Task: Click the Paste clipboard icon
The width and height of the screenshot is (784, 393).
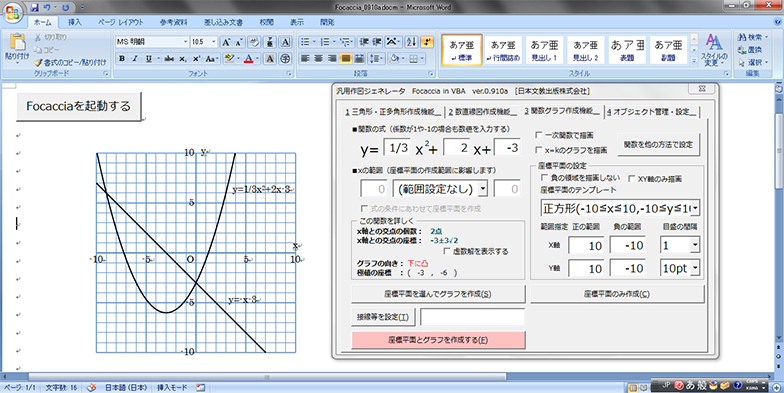Action: (17, 43)
